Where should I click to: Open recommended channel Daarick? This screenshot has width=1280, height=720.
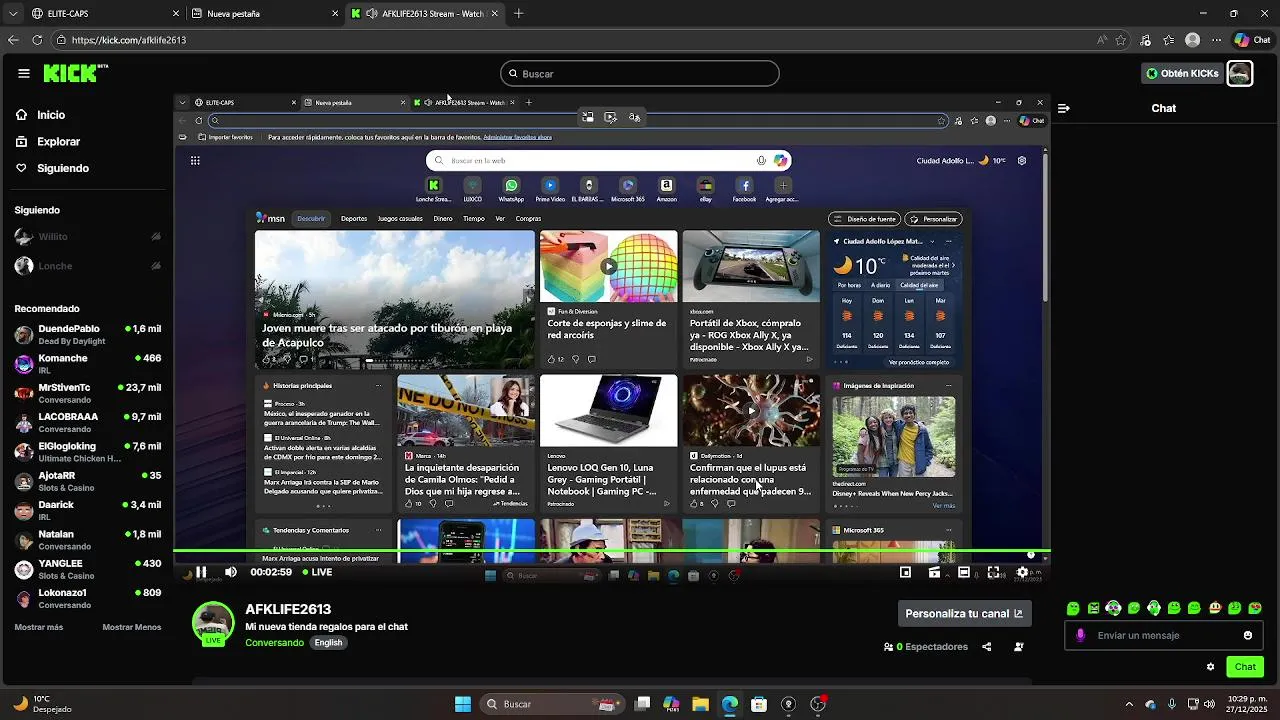point(88,510)
